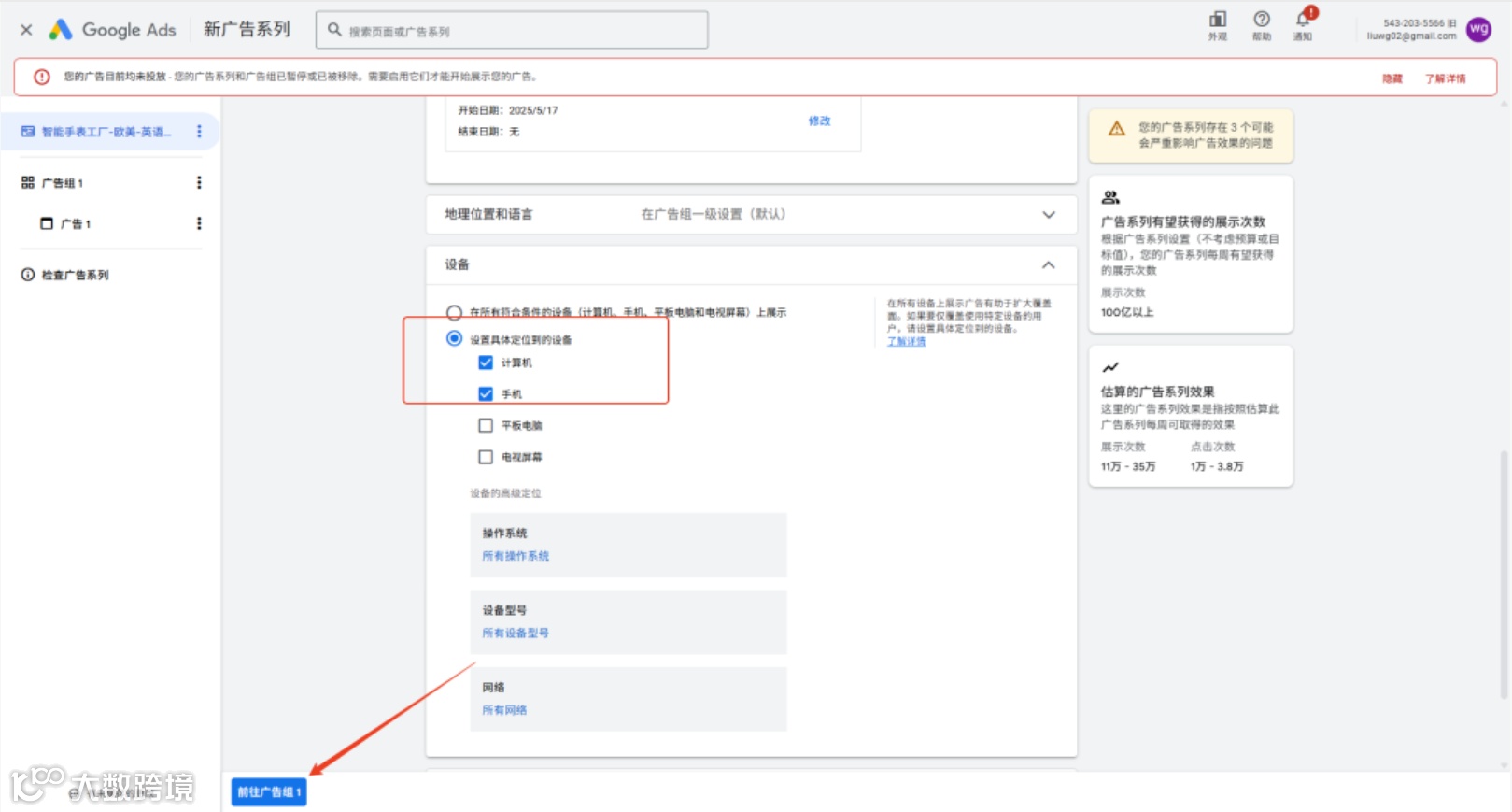Click the trend line icon in estimates card

coord(1110,367)
